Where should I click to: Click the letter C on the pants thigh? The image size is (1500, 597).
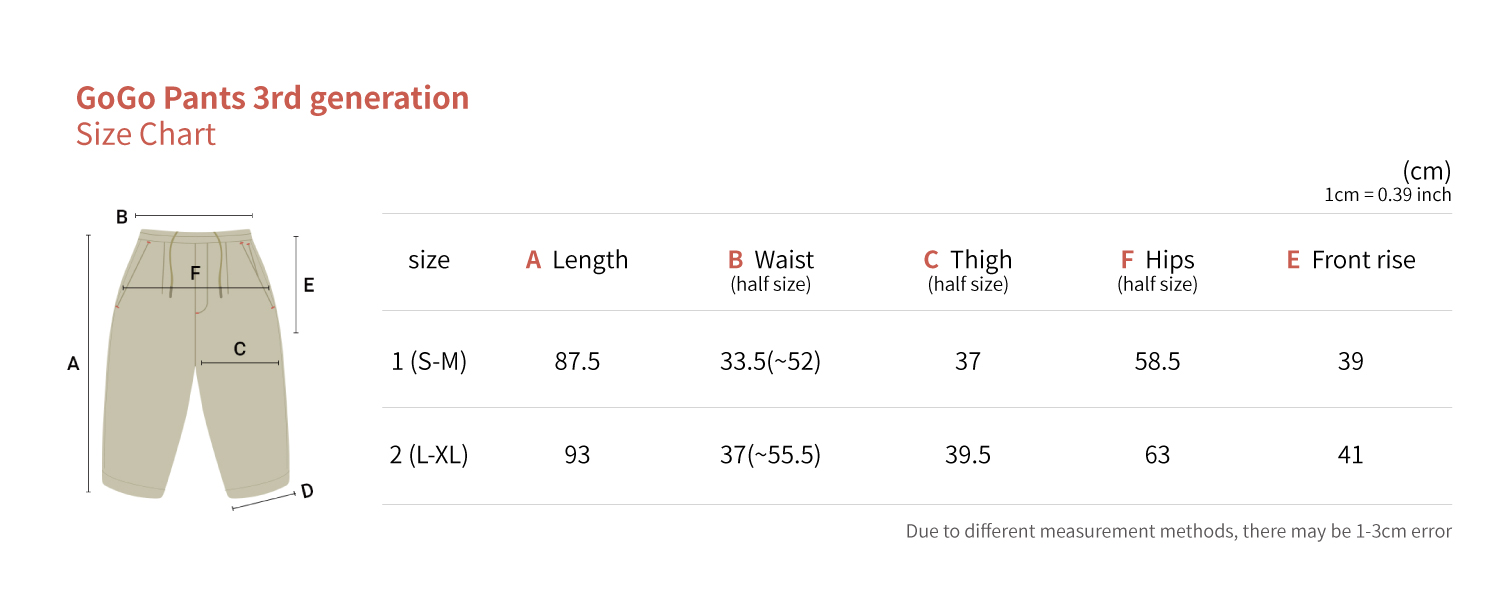coord(240,348)
